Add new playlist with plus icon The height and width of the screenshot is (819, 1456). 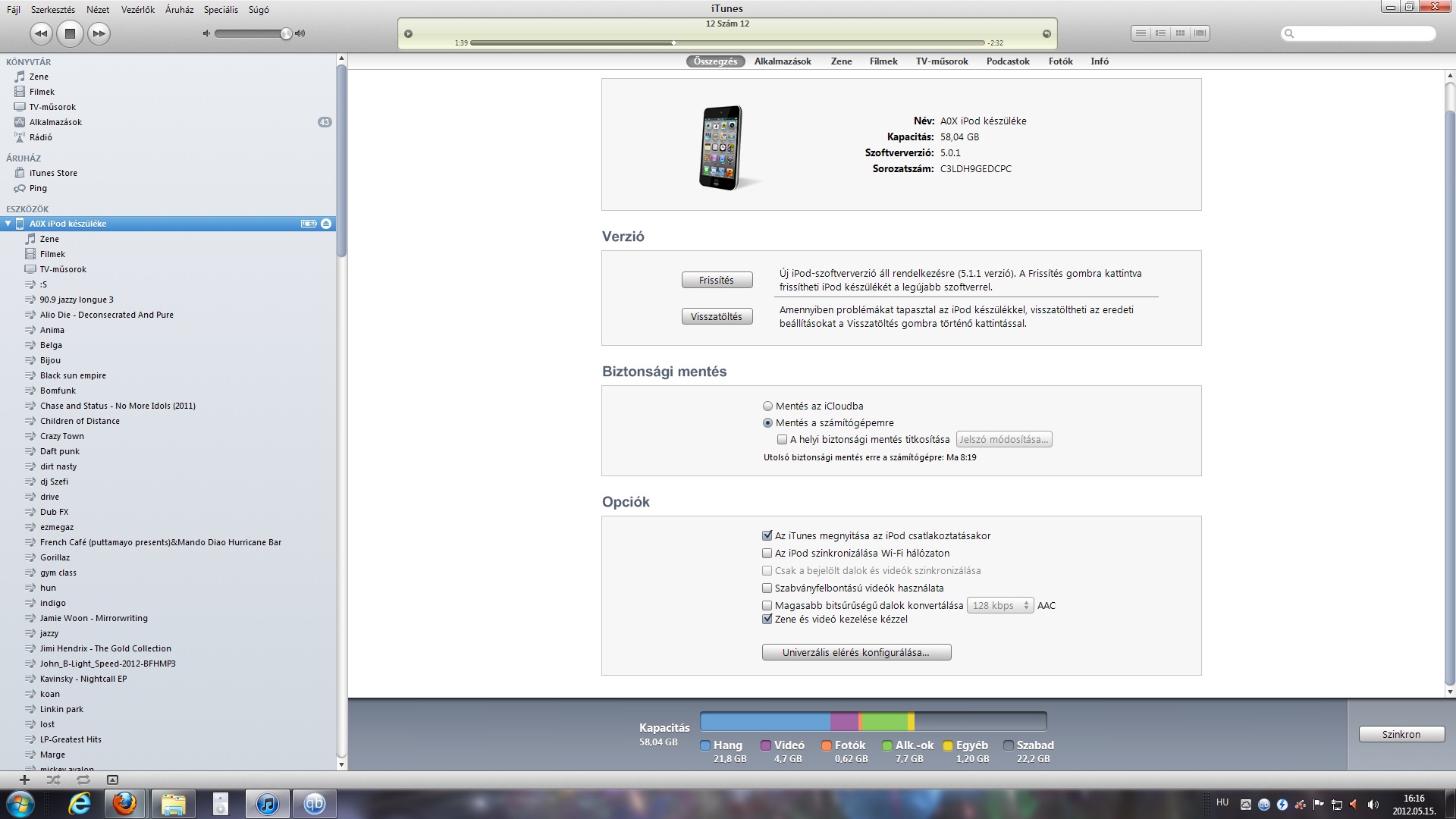(x=24, y=780)
